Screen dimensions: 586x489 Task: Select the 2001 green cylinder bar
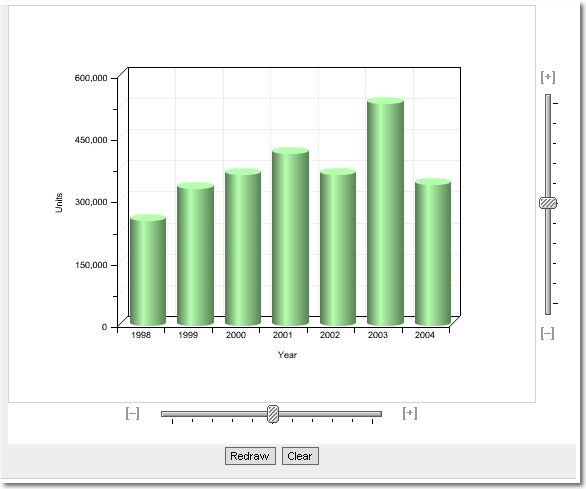[x=290, y=236]
